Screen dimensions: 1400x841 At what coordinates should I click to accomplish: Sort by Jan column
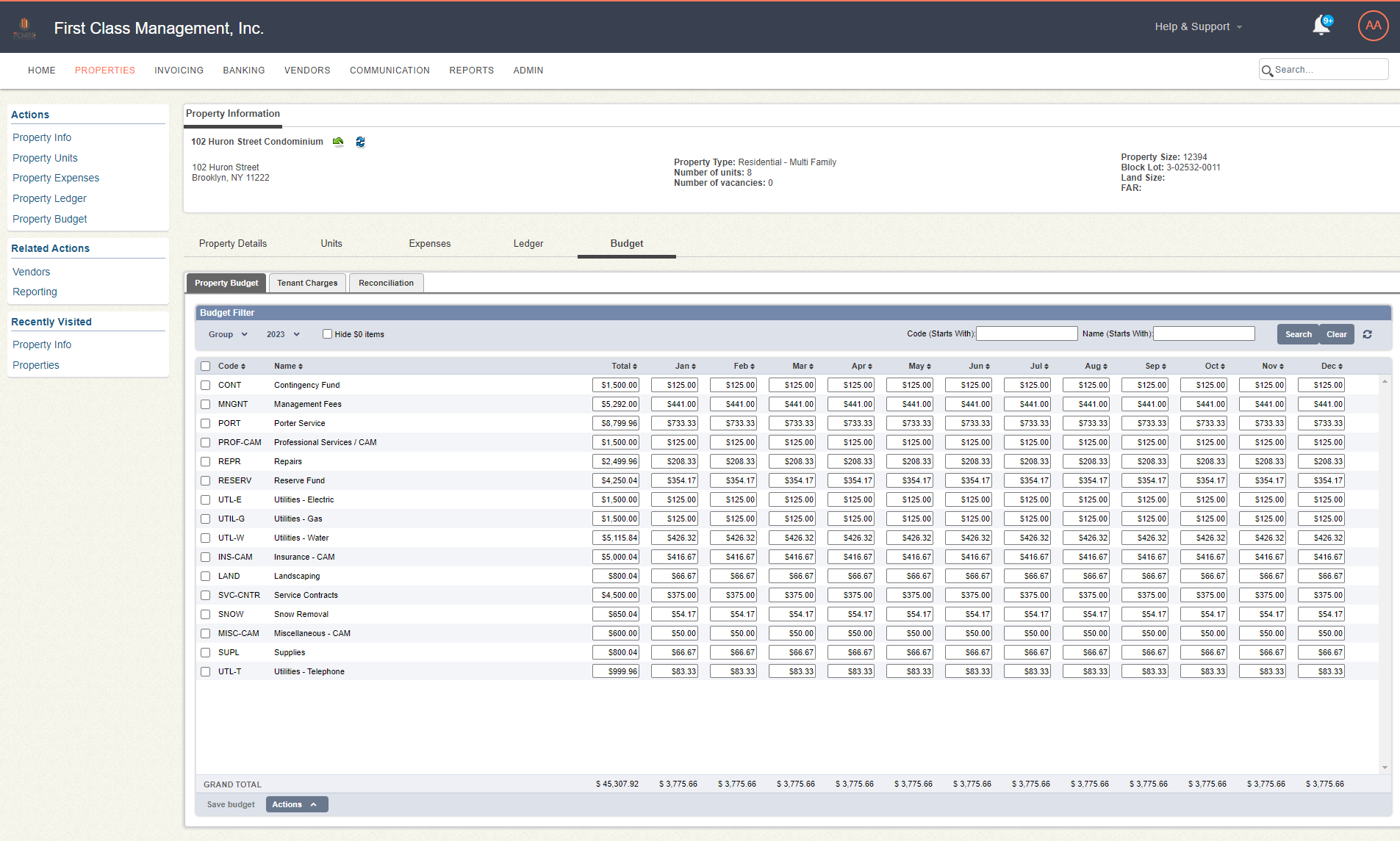coord(685,366)
